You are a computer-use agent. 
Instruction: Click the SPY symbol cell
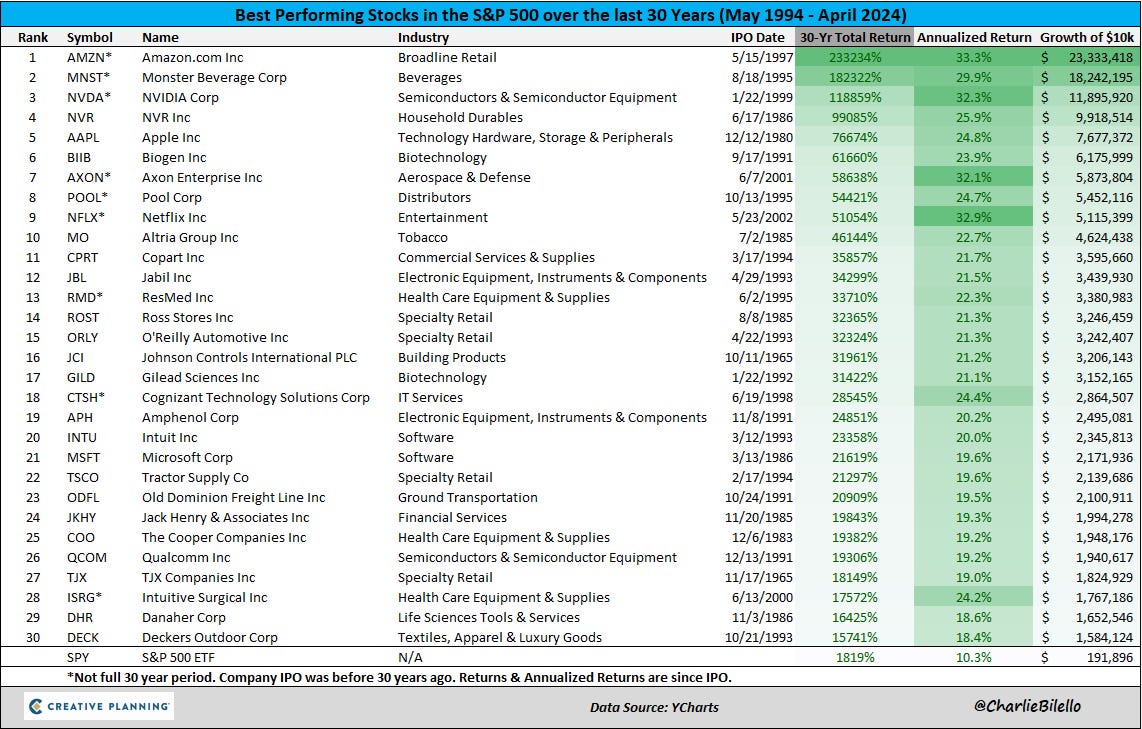point(78,658)
